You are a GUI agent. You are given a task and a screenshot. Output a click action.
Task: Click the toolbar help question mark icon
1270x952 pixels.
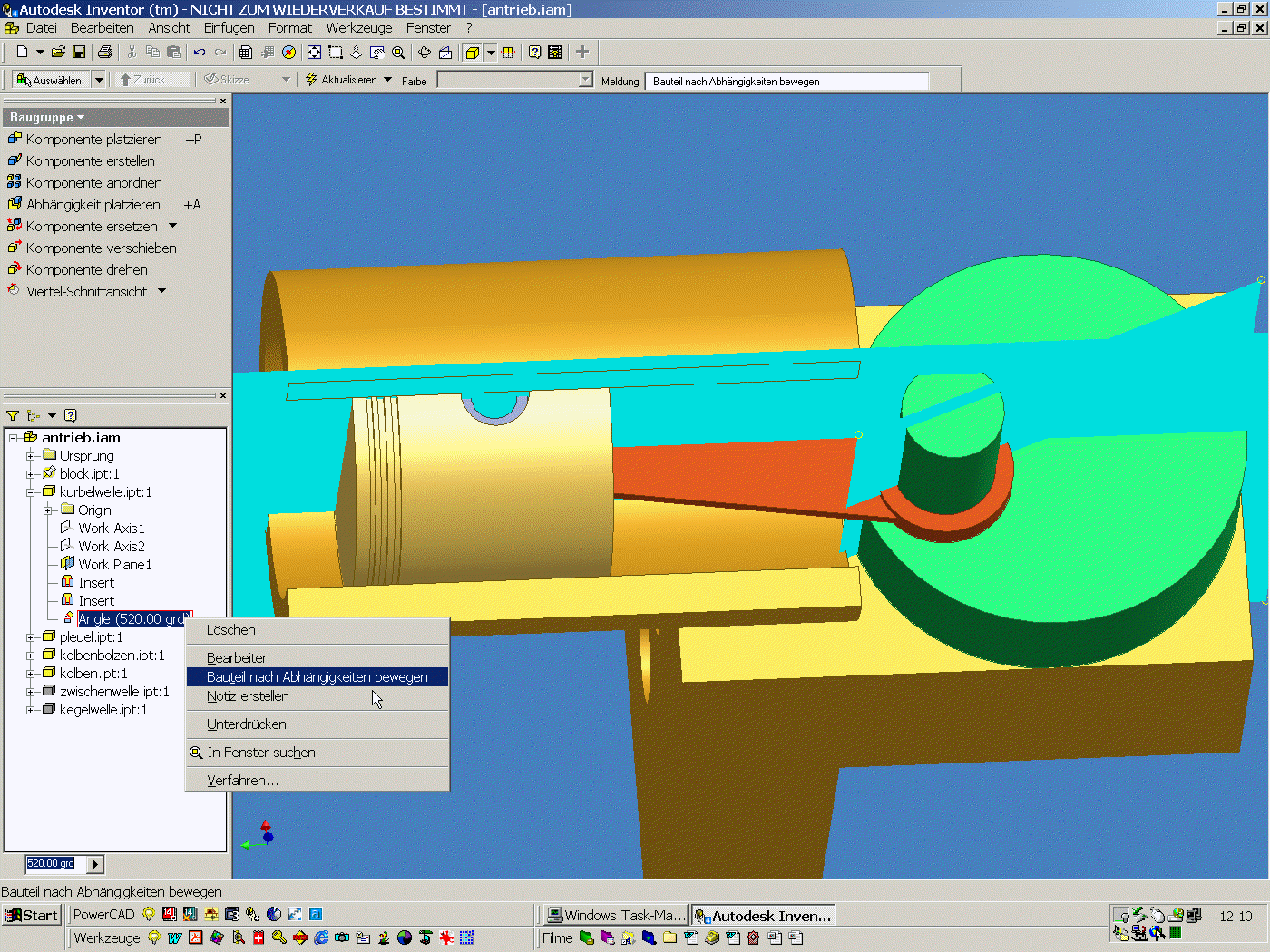535,53
